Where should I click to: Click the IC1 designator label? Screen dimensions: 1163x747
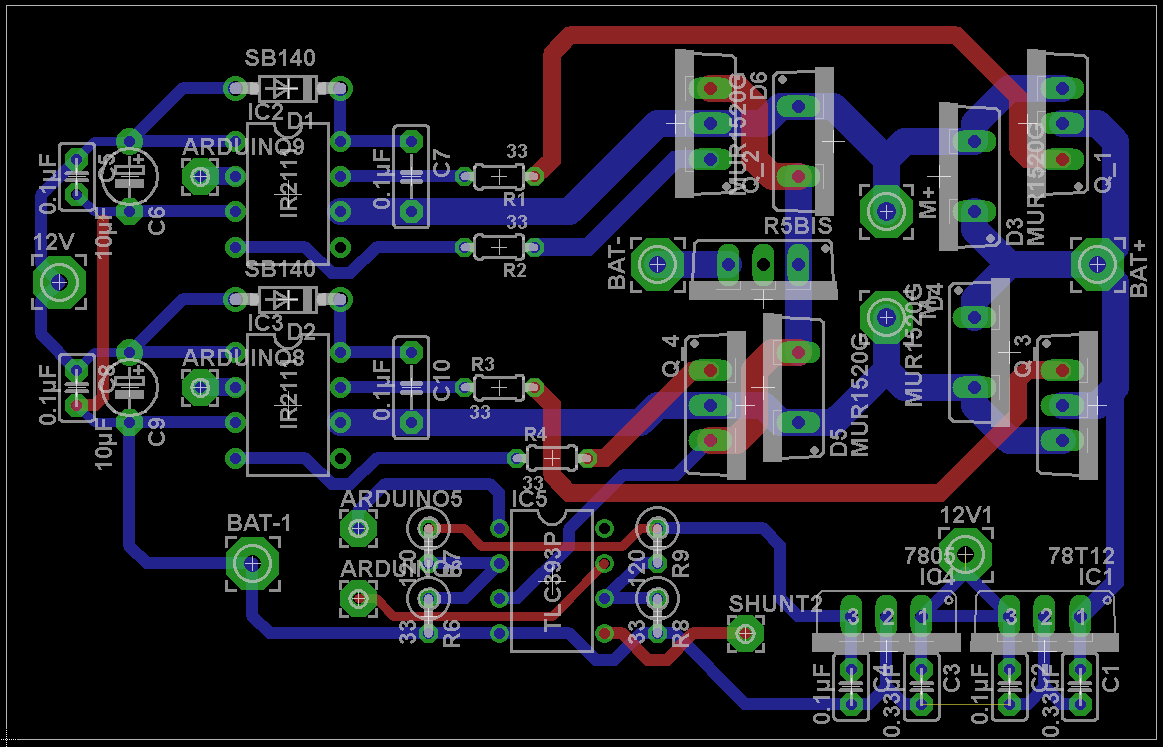click(1096, 577)
